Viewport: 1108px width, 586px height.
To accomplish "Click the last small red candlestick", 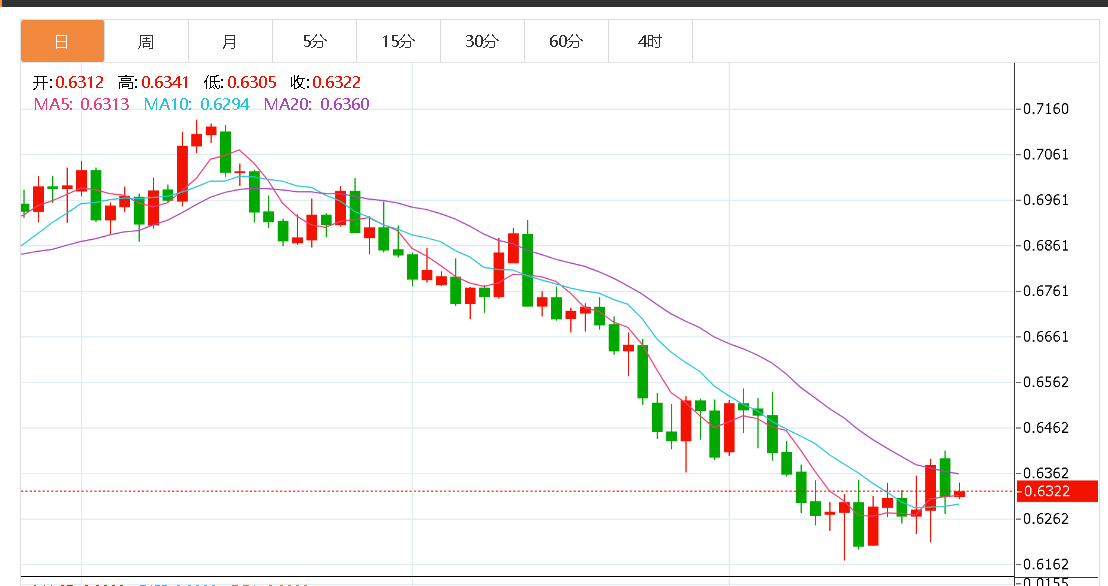I will 959,493.
